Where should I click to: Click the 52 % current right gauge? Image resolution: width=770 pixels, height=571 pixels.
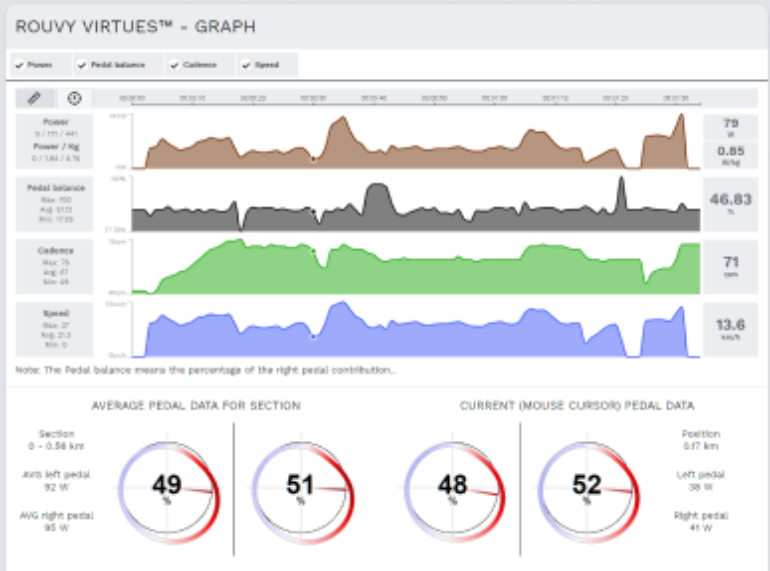tap(588, 491)
